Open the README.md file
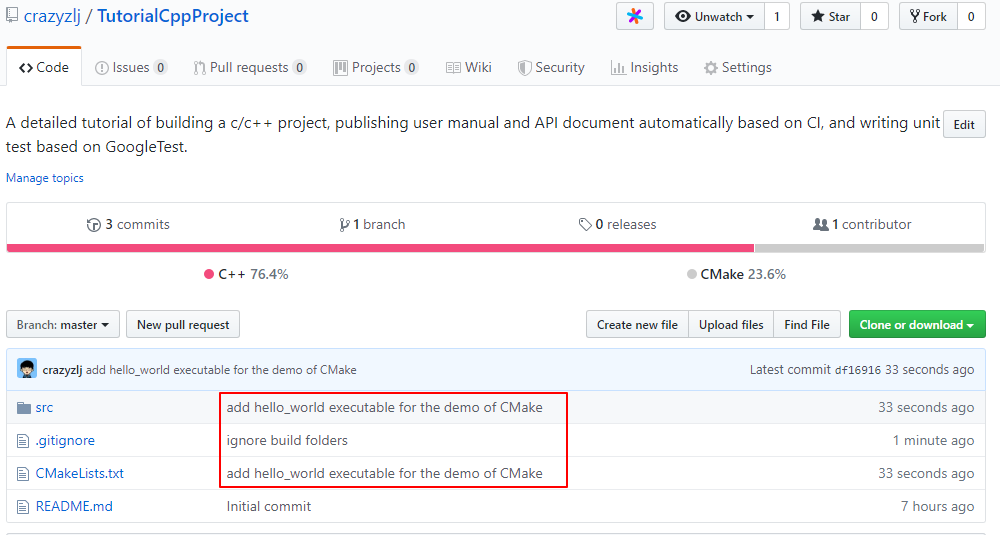Screen dimensions: 1000x535 [74, 507]
